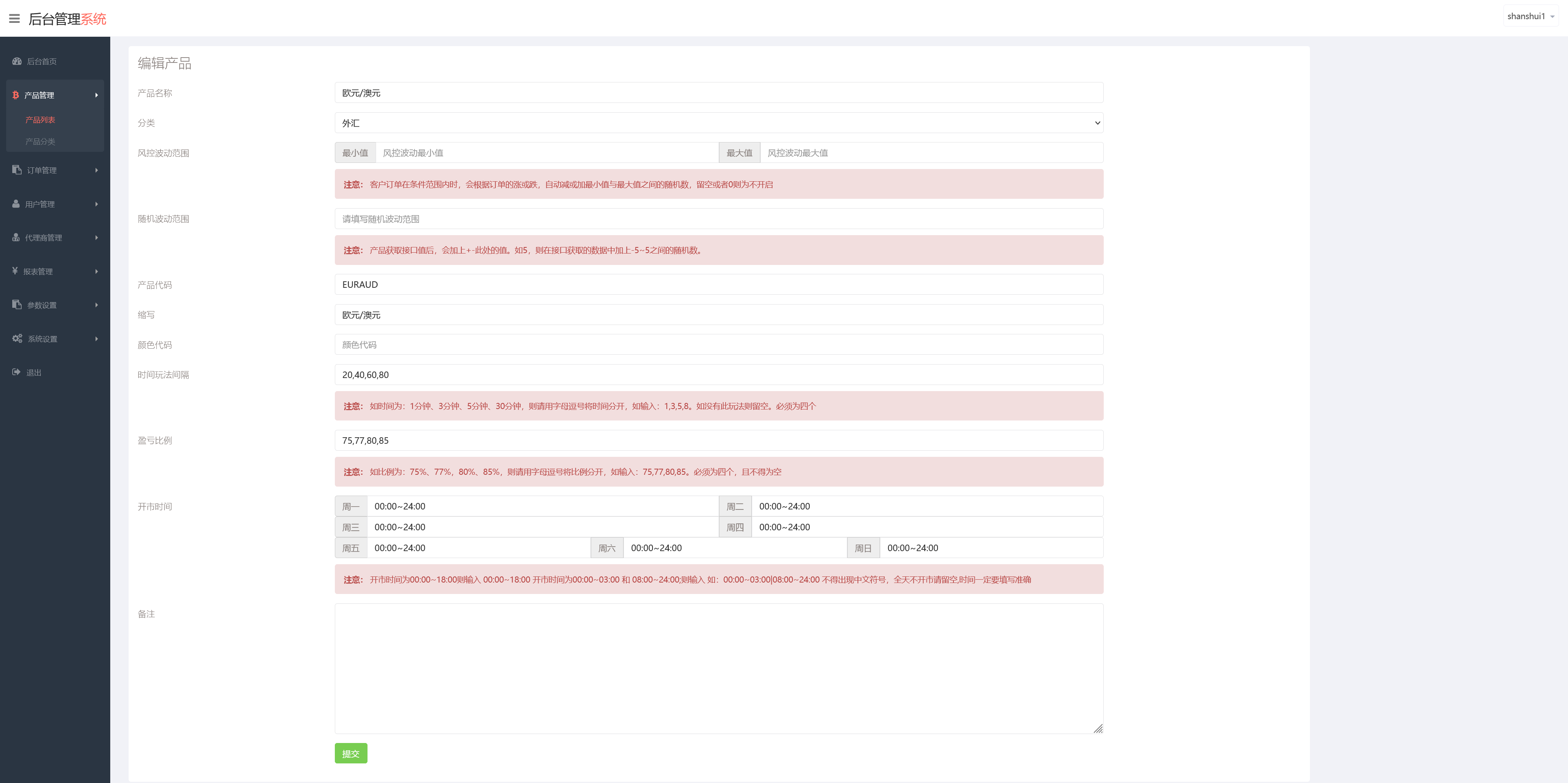Click the 订单管理 sidebar icon

pyautogui.click(x=17, y=170)
